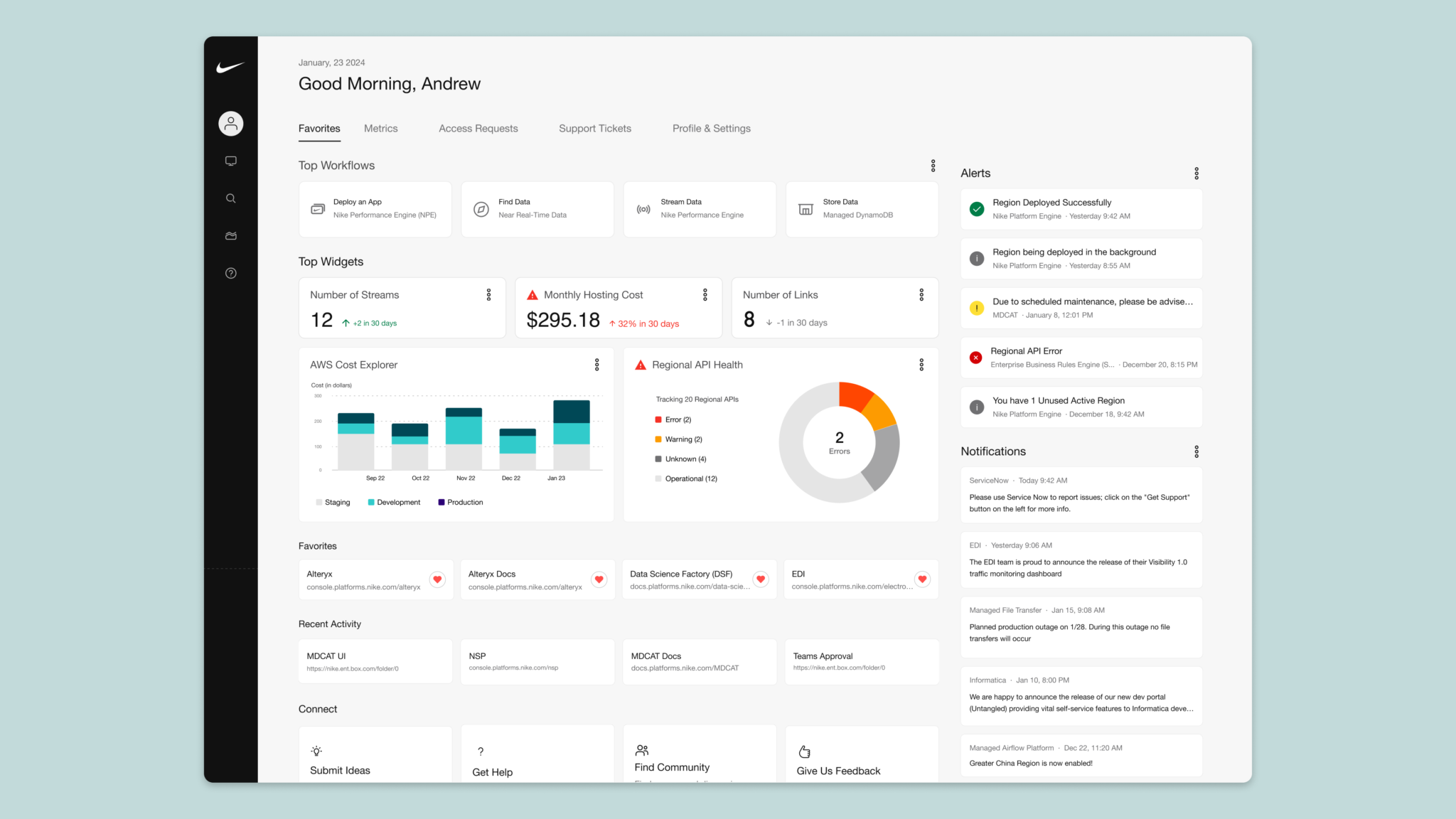This screenshot has width=1456, height=819.
Task: Switch to the Metrics tab
Action: point(380,129)
